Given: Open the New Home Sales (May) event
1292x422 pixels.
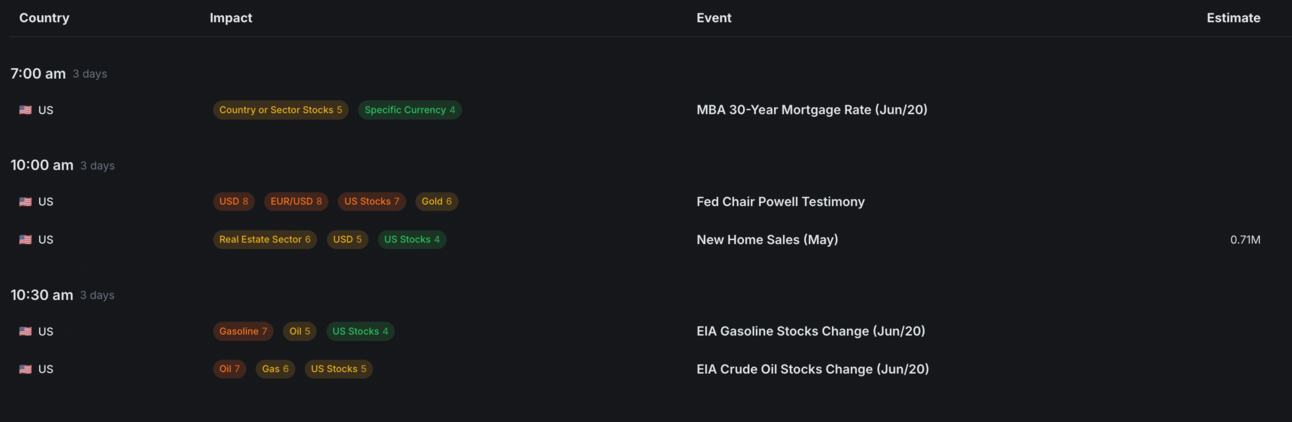Looking at the screenshot, I should [x=767, y=240].
